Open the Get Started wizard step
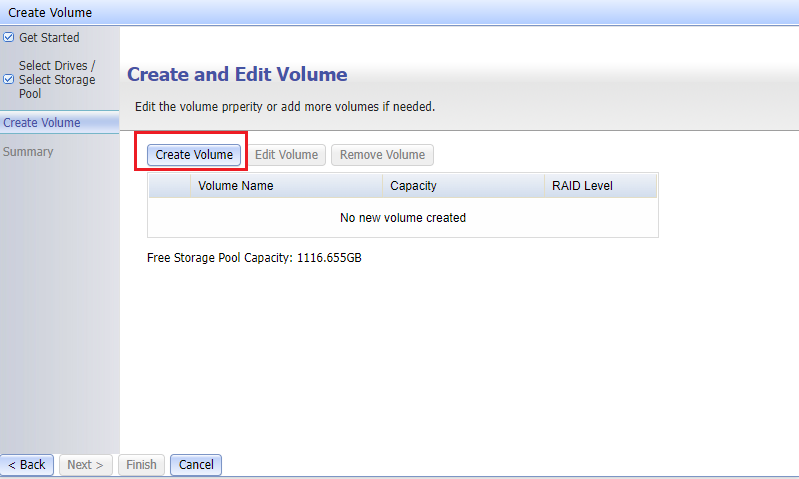 49,38
